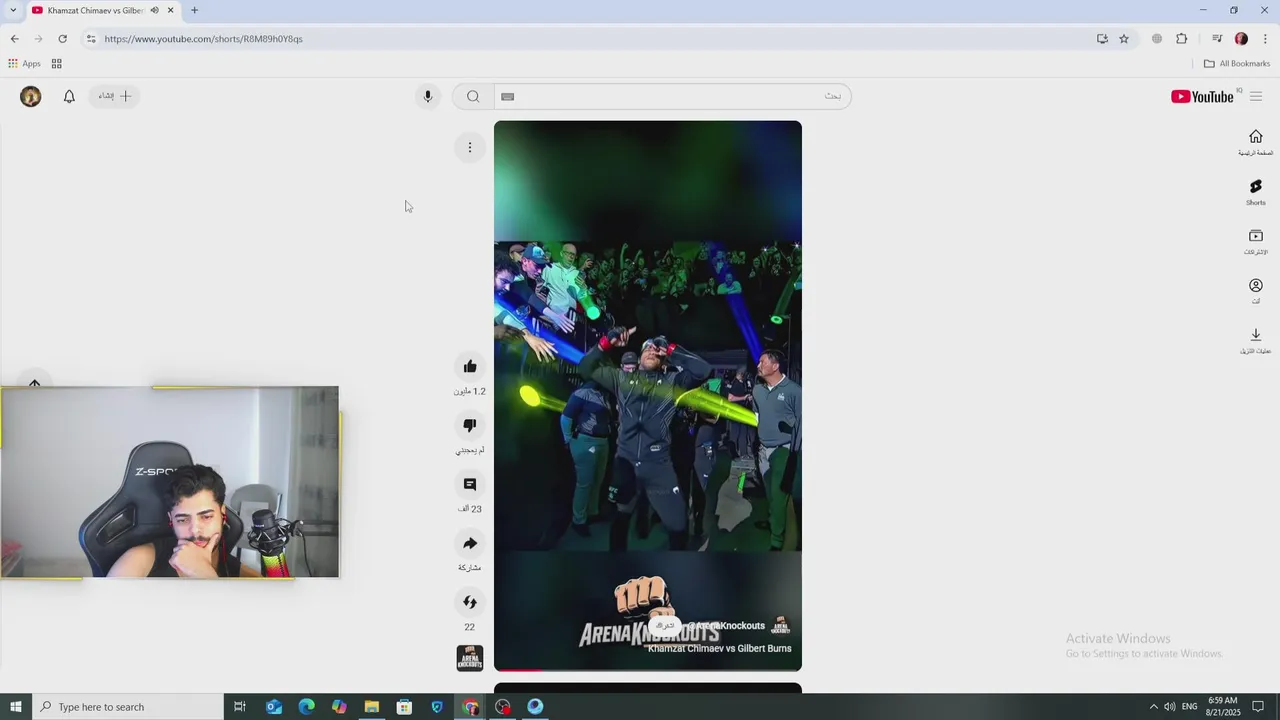This screenshot has height=720, width=1280.
Task: Click the Khamzat Chimaev vs Gilbert Burns title
Action: coord(720,648)
